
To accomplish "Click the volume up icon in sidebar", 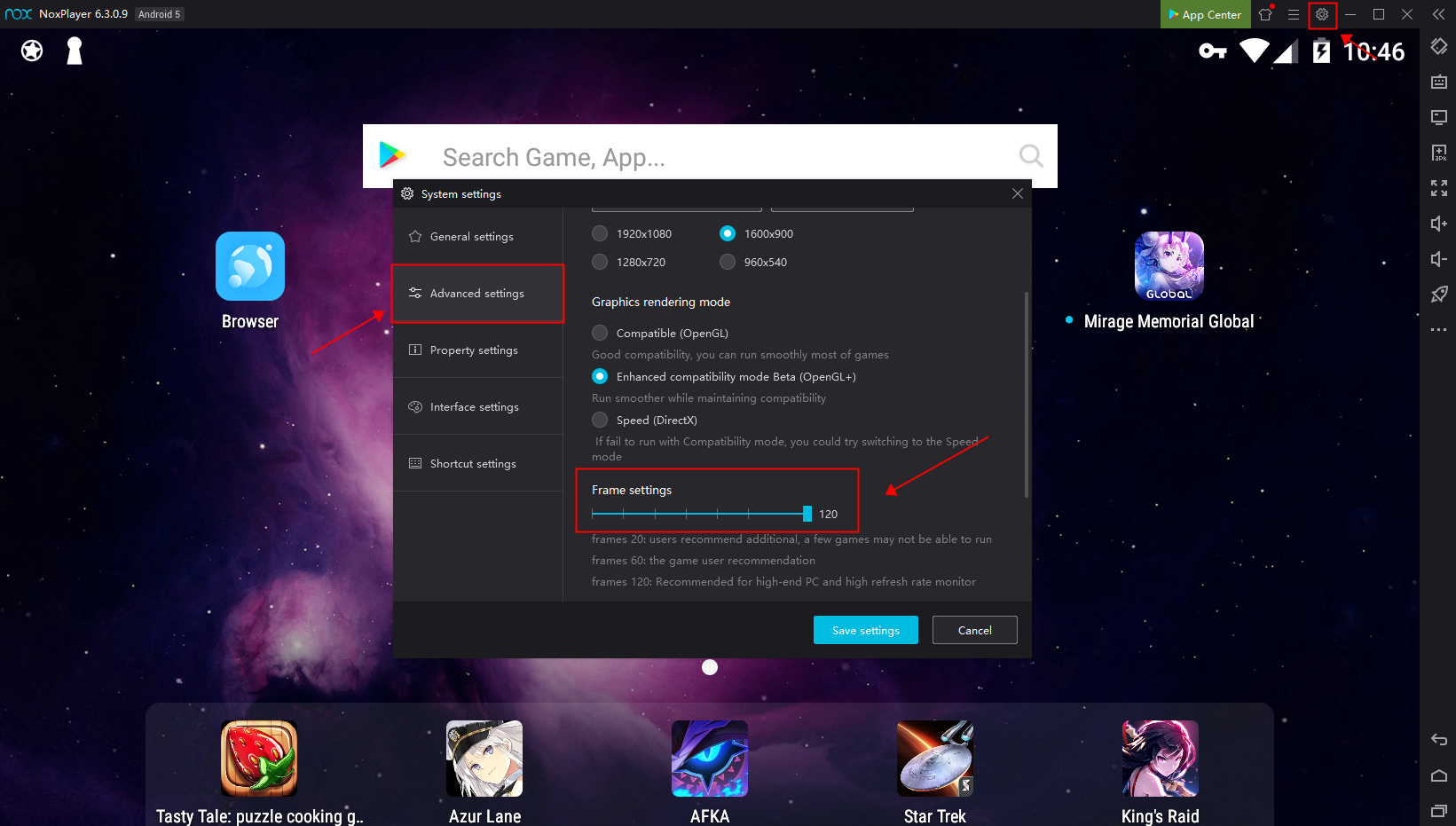I will tap(1438, 224).
